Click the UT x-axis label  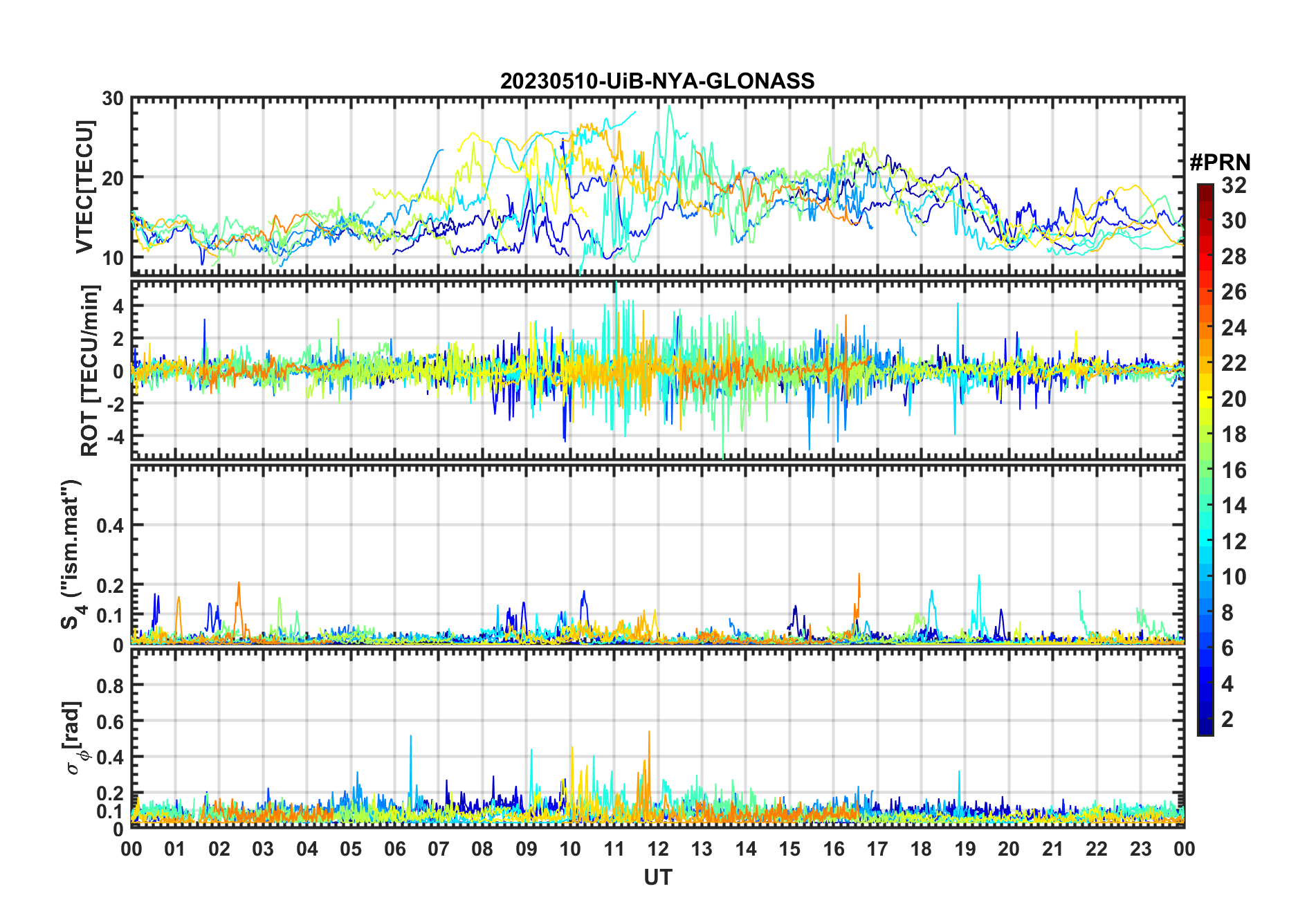658,878
